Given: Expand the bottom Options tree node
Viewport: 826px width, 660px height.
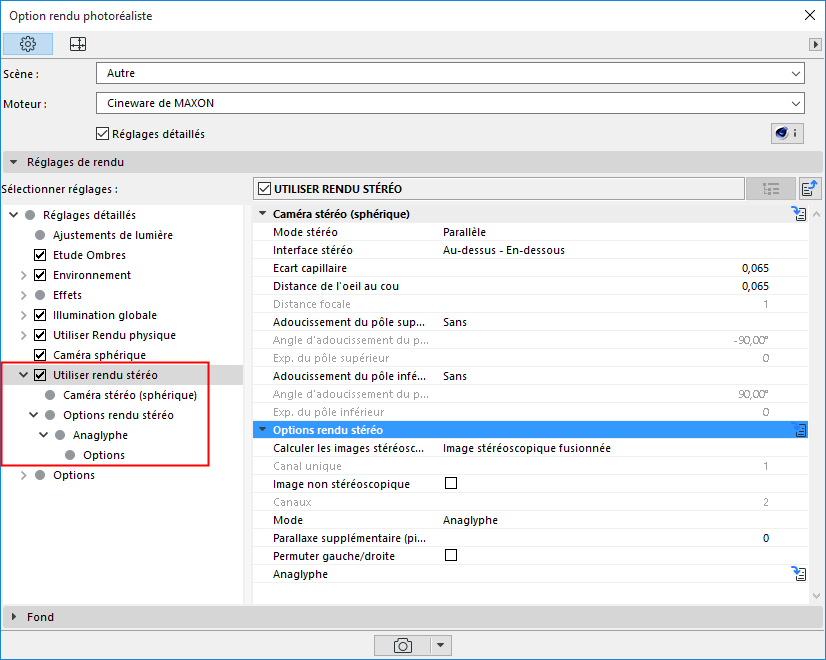Looking at the screenshot, I should (24, 475).
